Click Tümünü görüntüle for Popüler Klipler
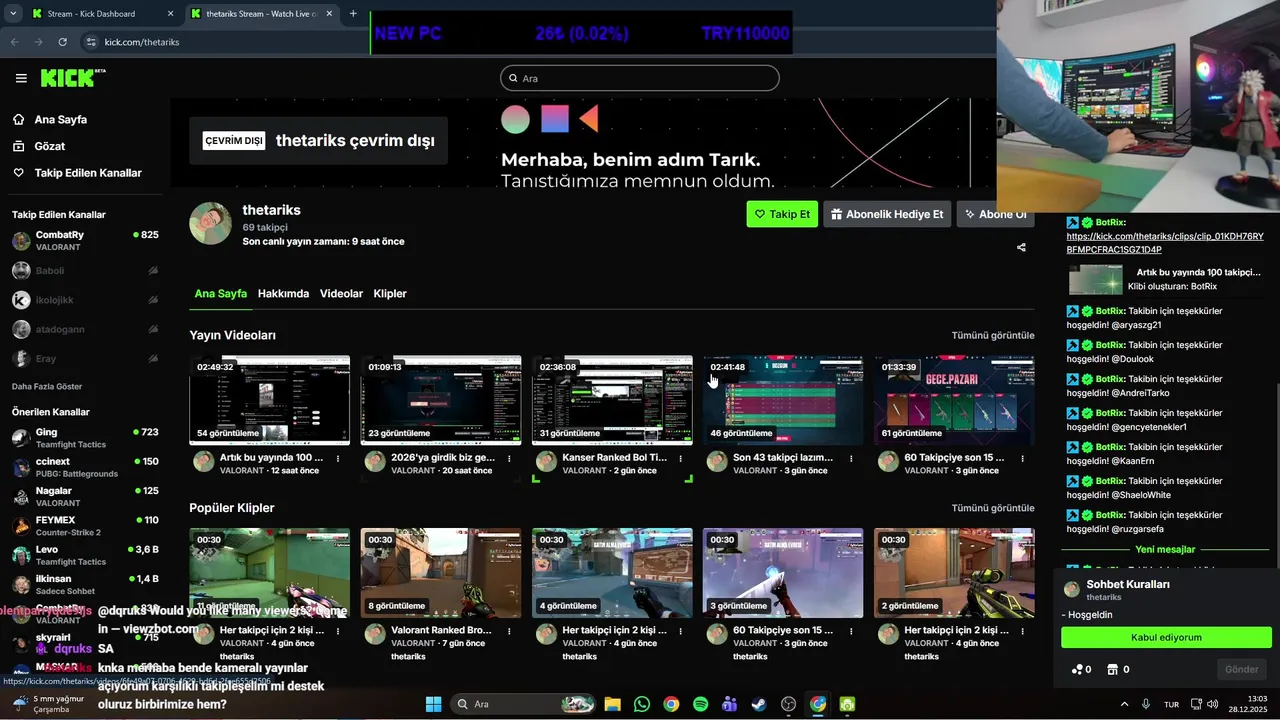The image size is (1280, 720). 993,508
